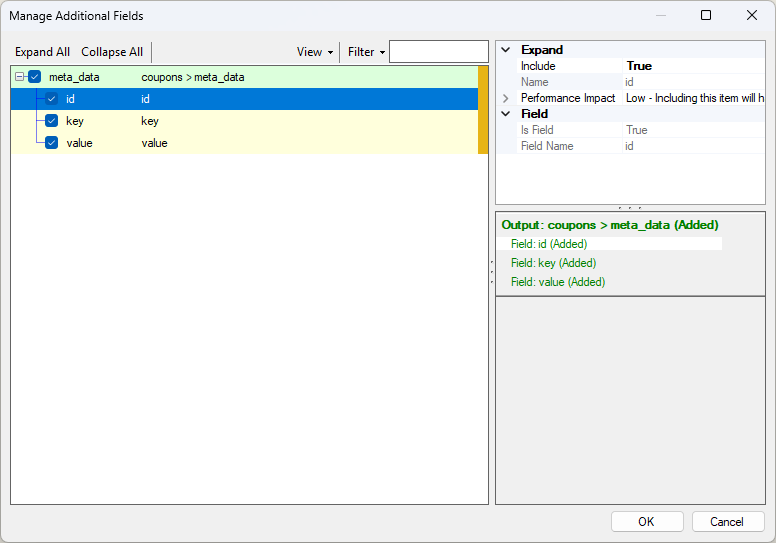Close the Manage Additional Fields dialog

pyautogui.click(x=752, y=15)
